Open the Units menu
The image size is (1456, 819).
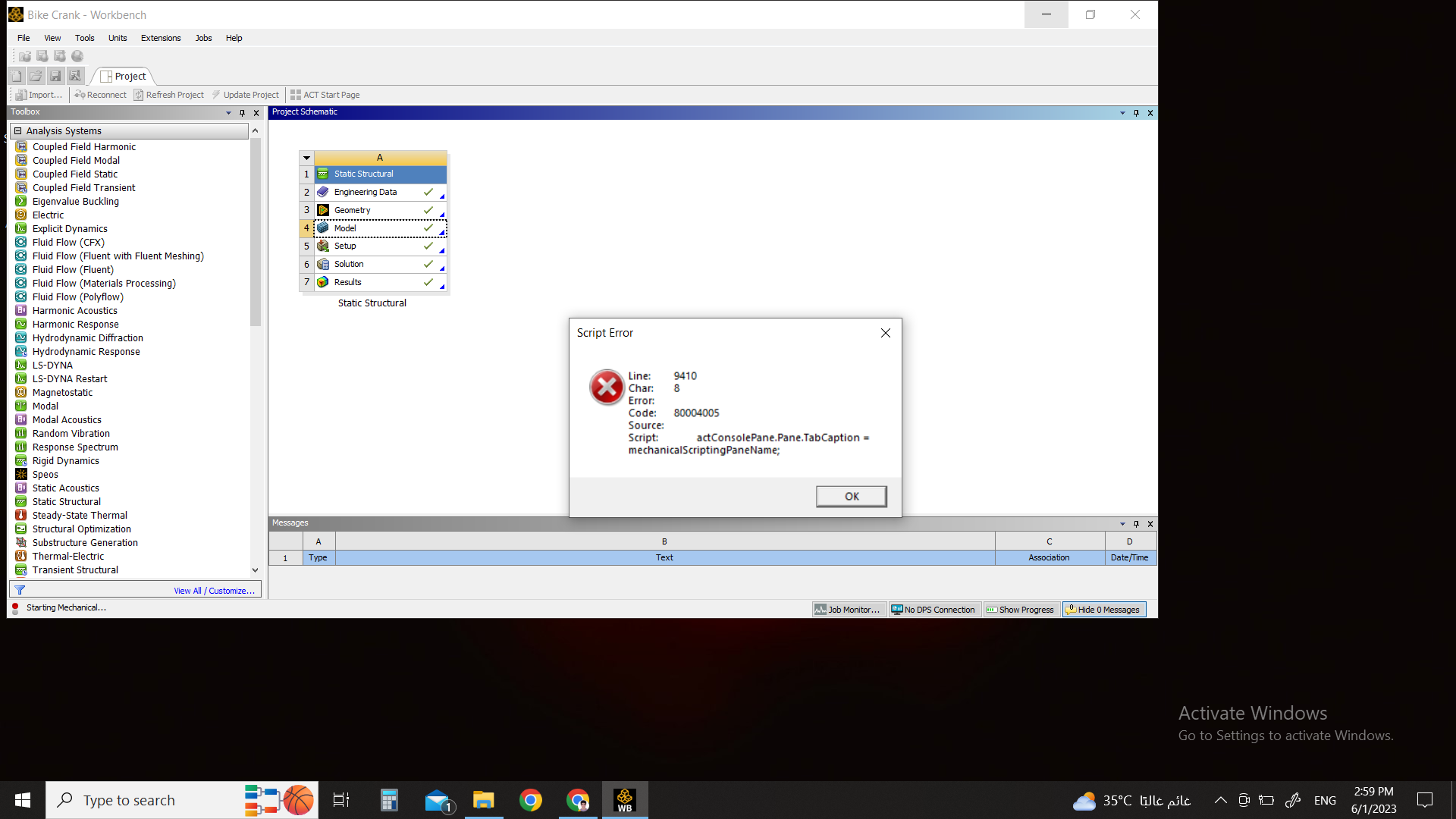[118, 38]
